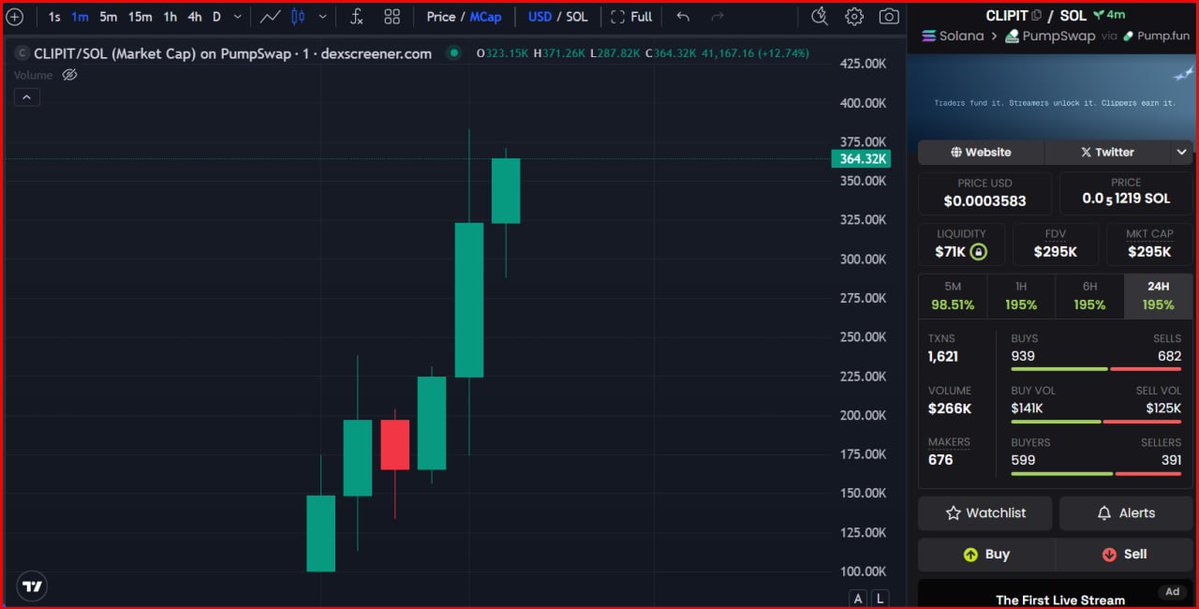Switch to the 5m timeframe
The height and width of the screenshot is (609, 1199).
(x=109, y=17)
